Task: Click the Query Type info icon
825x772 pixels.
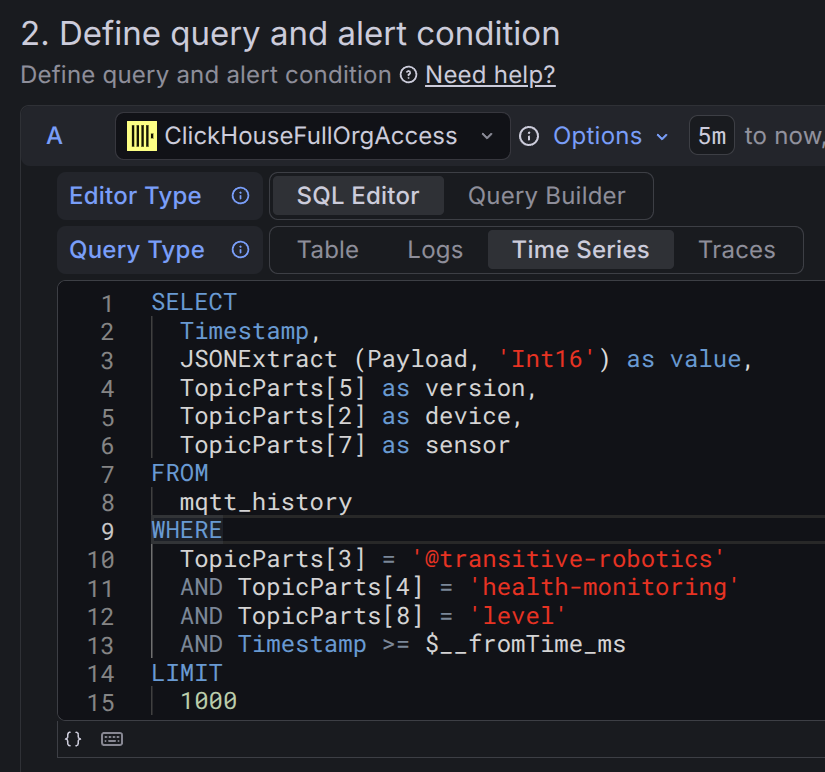Action: coord(239,250)
